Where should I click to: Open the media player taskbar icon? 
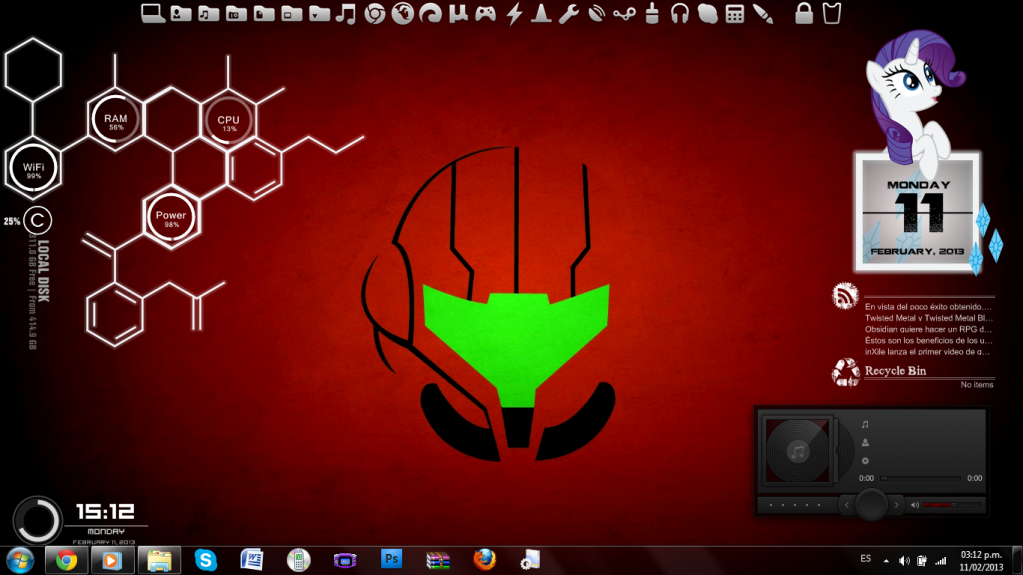click(x=112, y=561)
